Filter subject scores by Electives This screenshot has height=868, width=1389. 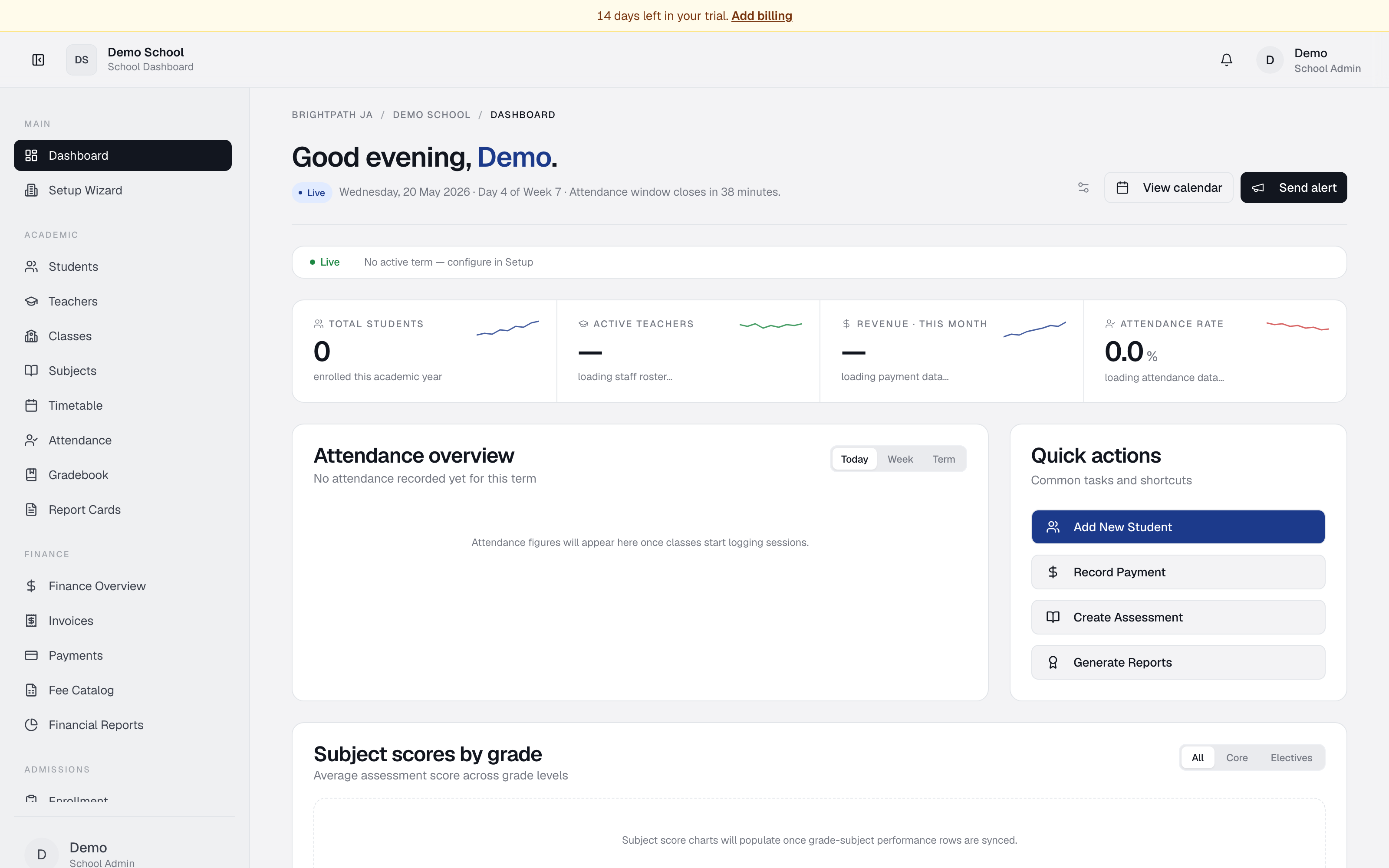coord(1291,758)
